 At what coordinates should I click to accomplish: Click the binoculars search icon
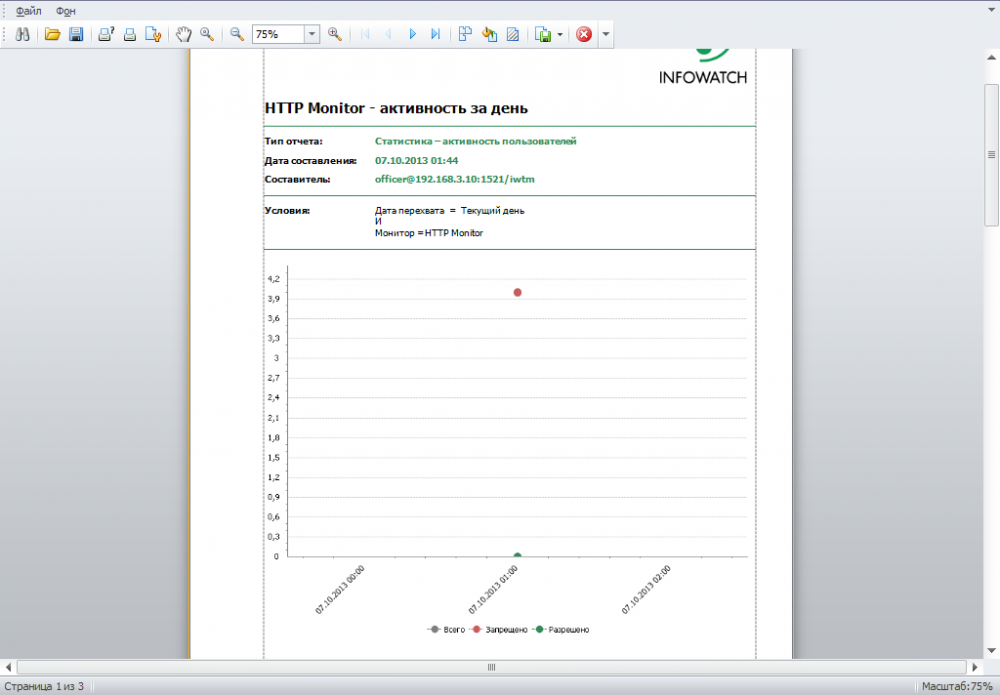[x=22, y=34]
